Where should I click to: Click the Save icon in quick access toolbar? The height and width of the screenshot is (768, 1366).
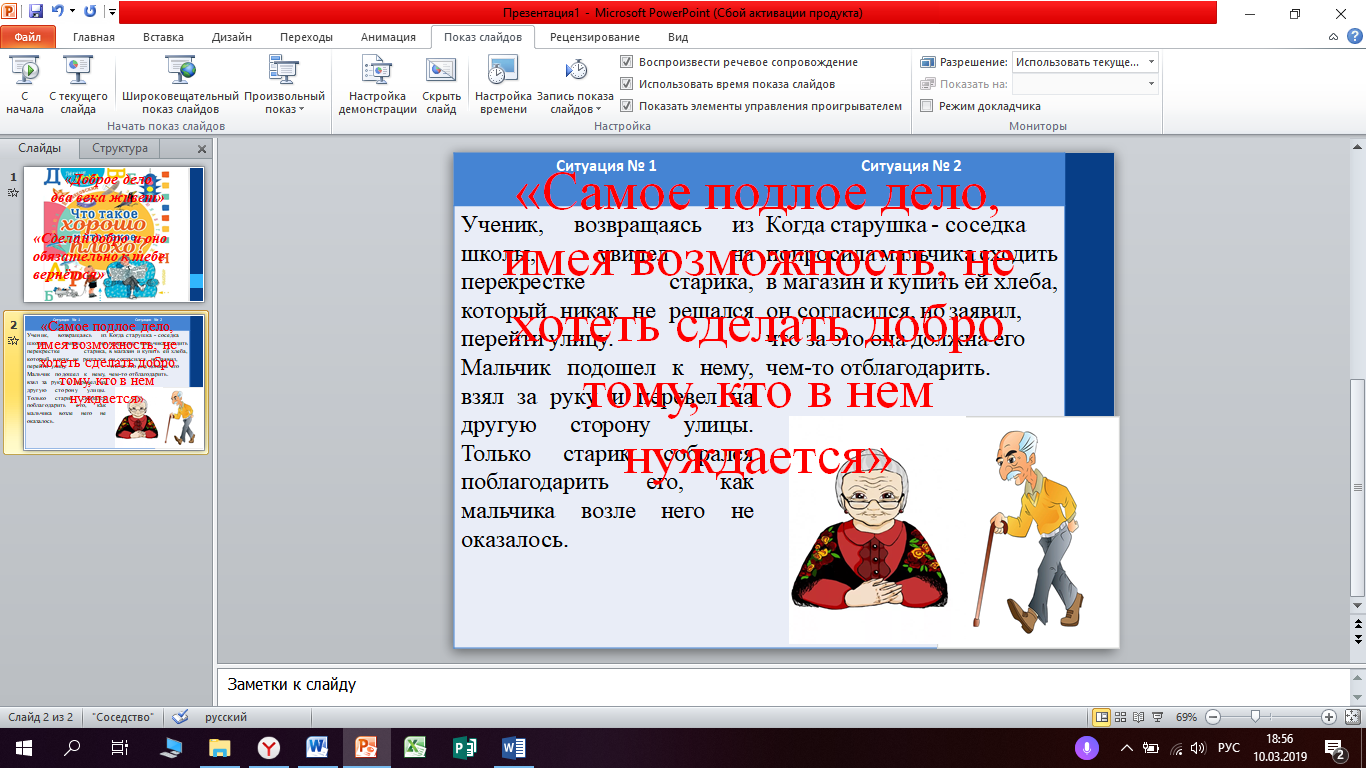[x=36, y=13]
